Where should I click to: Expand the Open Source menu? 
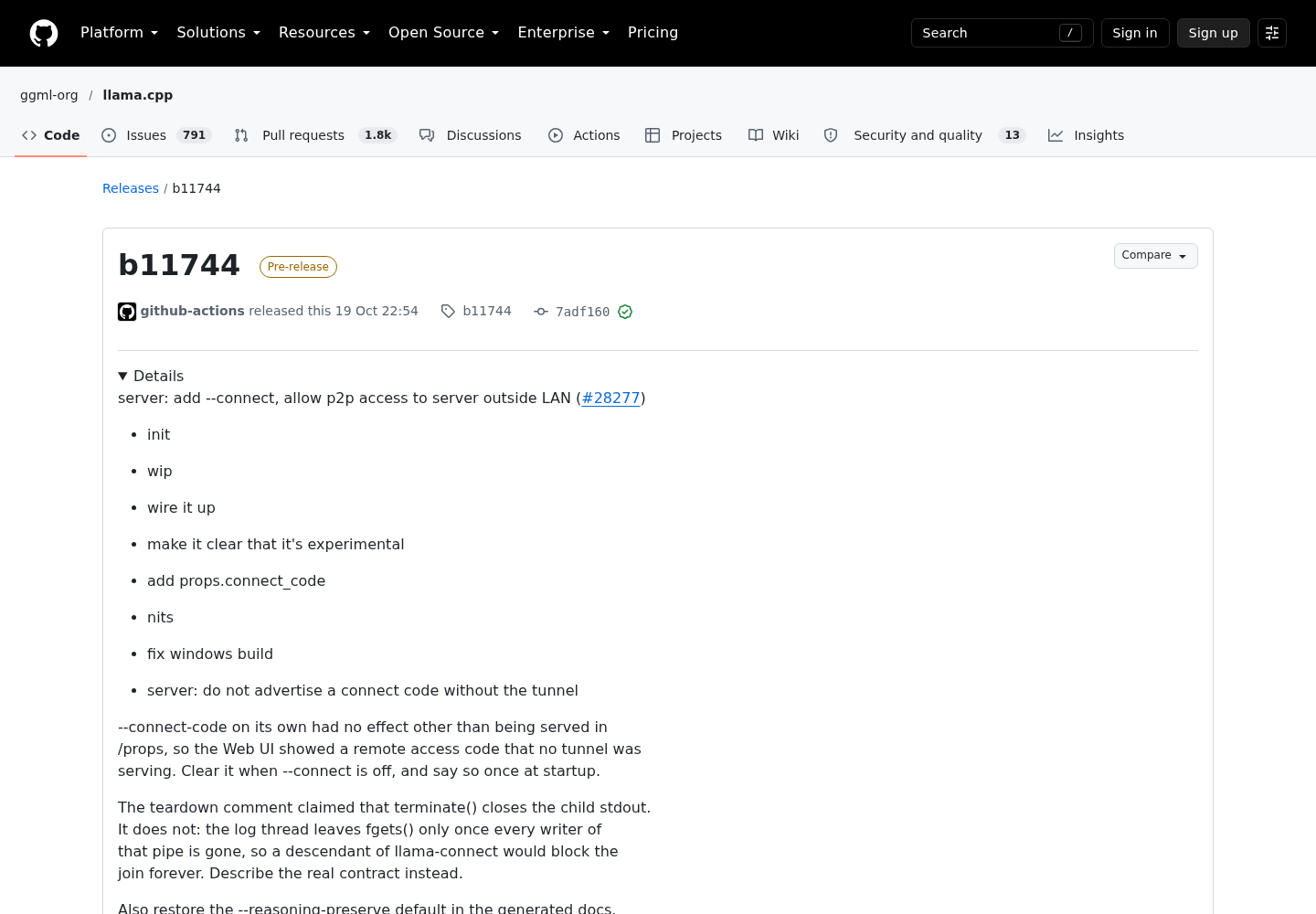click(444, 33)
